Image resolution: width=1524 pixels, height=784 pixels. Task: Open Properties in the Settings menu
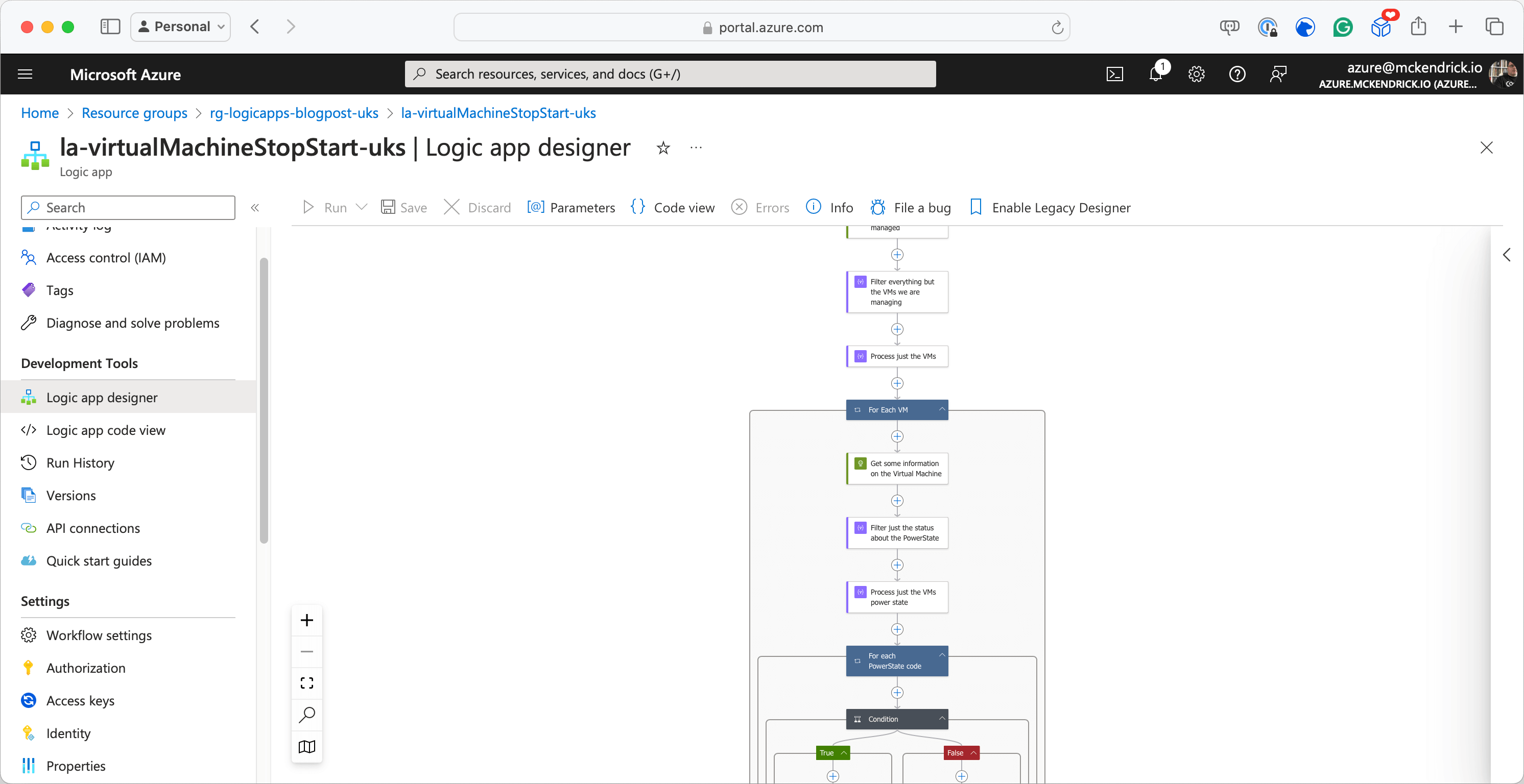(x=76, y=766)
